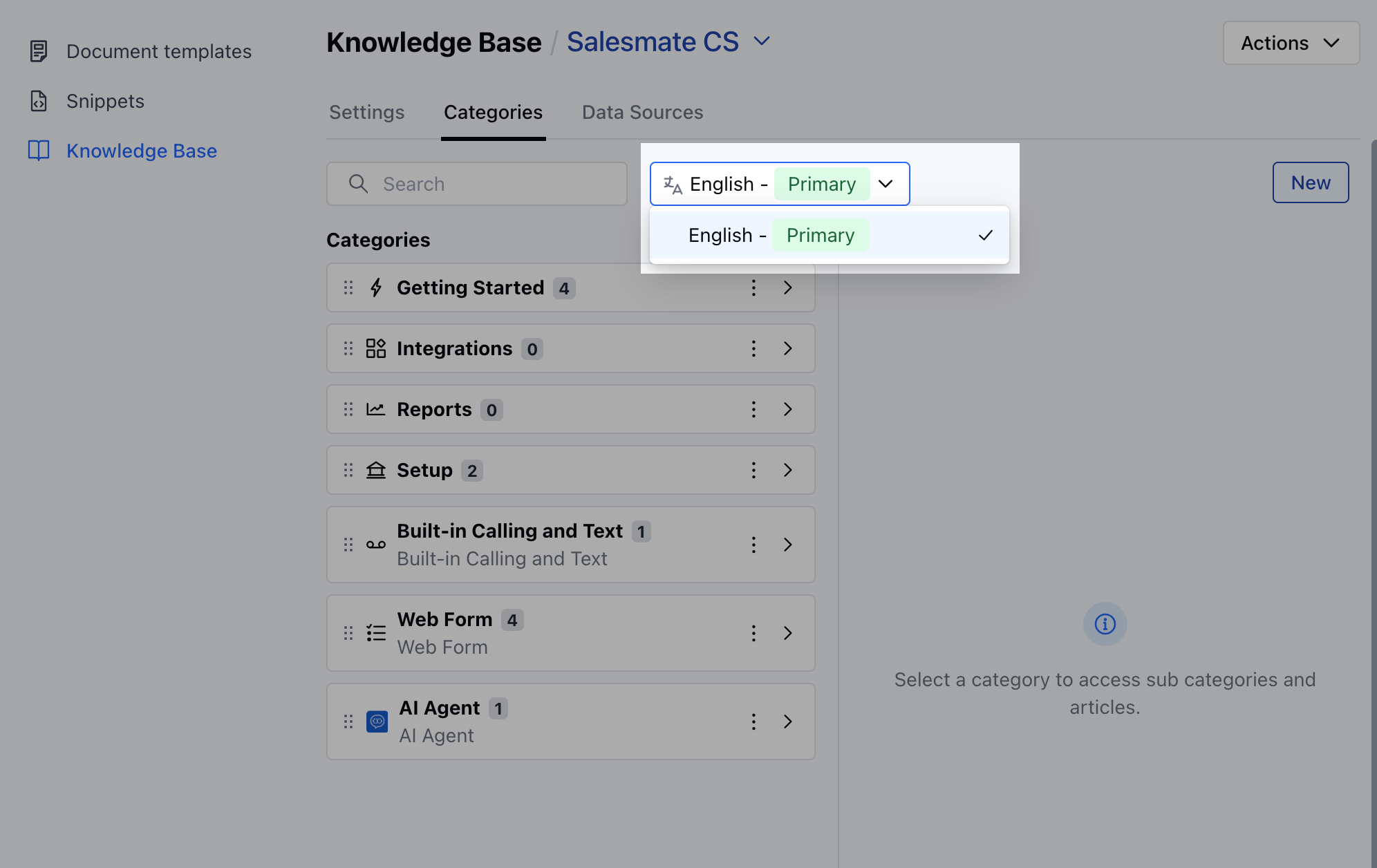Click the category Search field

tap(477, 184)
